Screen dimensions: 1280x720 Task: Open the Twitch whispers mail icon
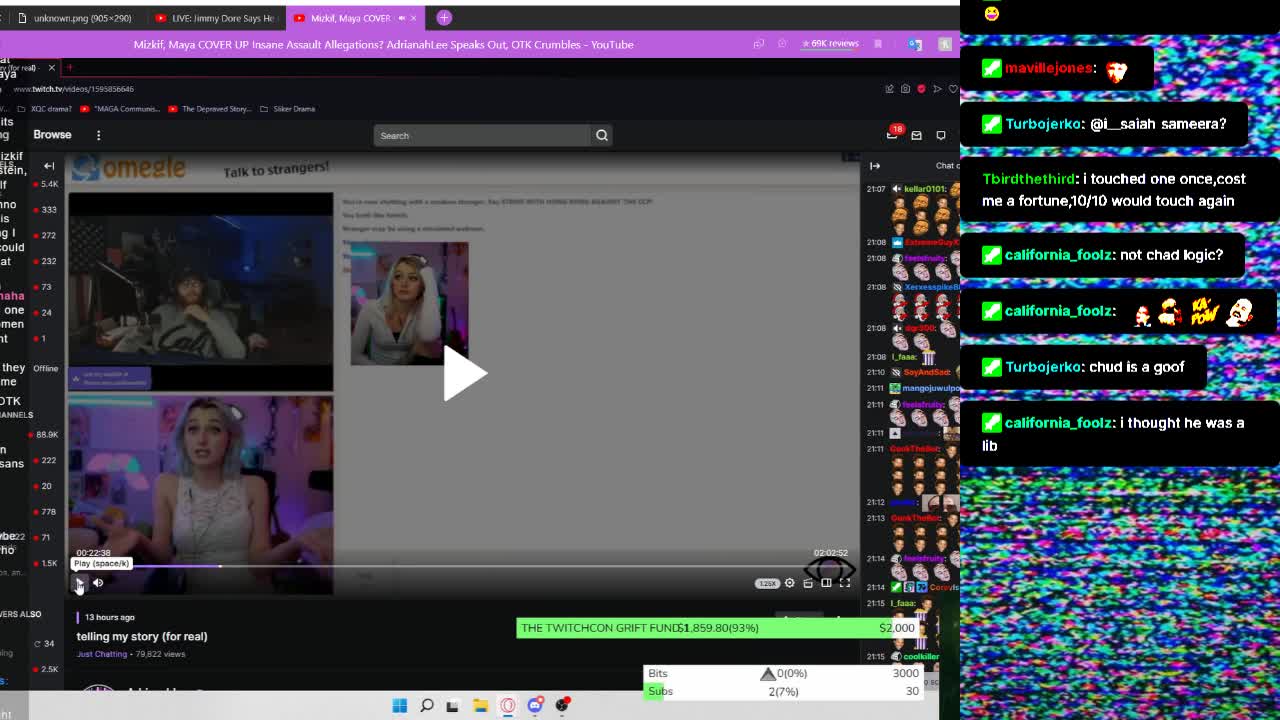click(916, 135)
